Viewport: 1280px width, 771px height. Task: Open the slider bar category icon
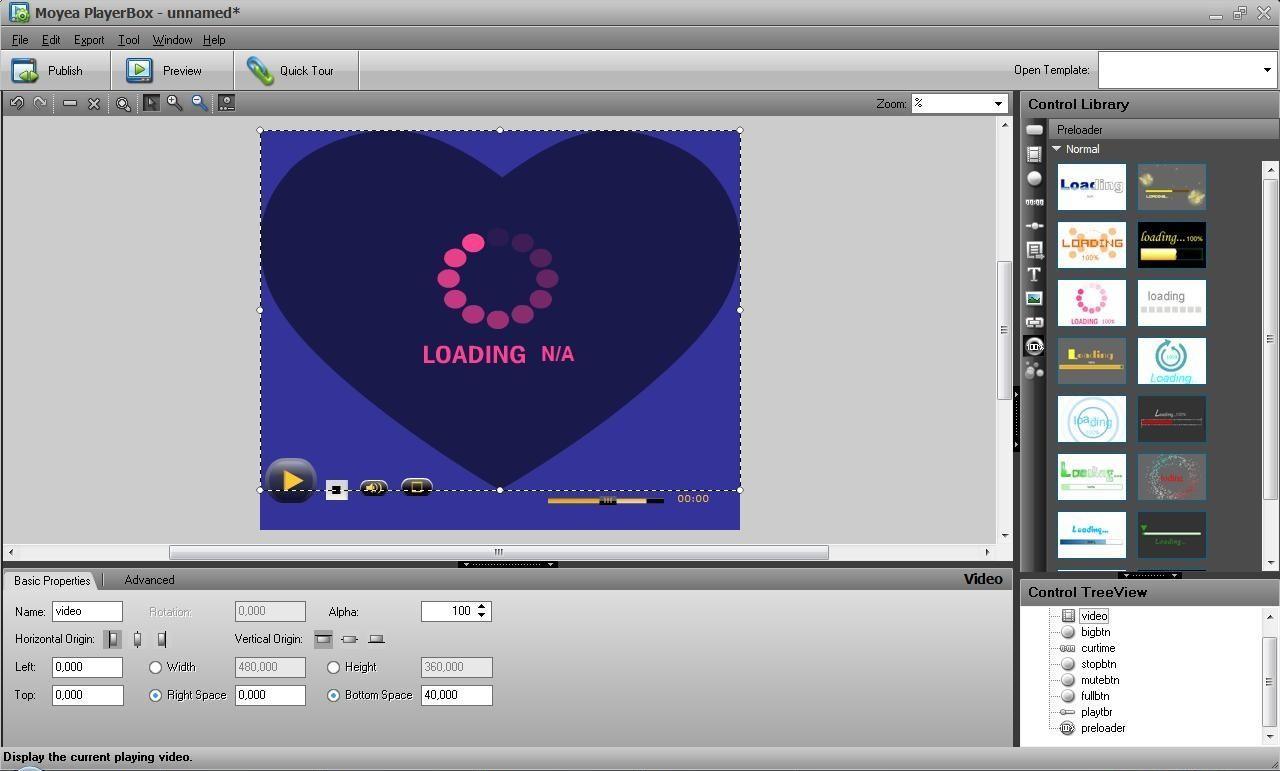click(x=1034, y=226)
